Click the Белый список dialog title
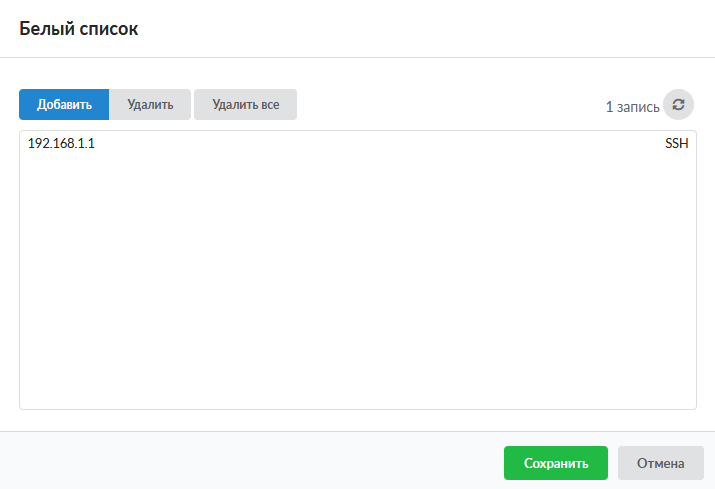 (79, 29)
